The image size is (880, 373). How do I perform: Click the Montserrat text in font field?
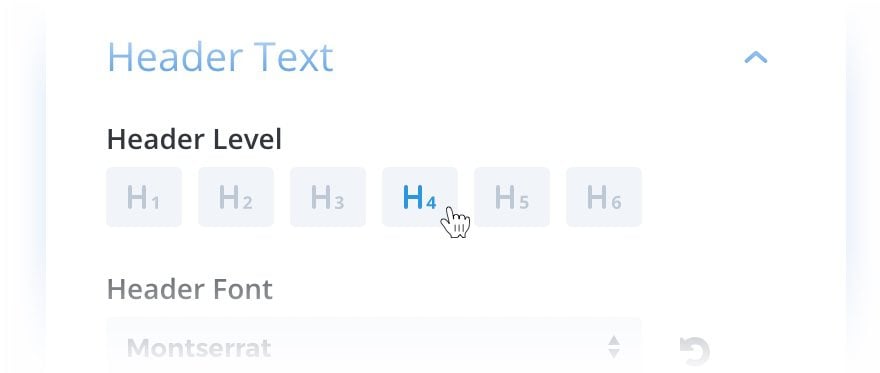pos(199,348)
